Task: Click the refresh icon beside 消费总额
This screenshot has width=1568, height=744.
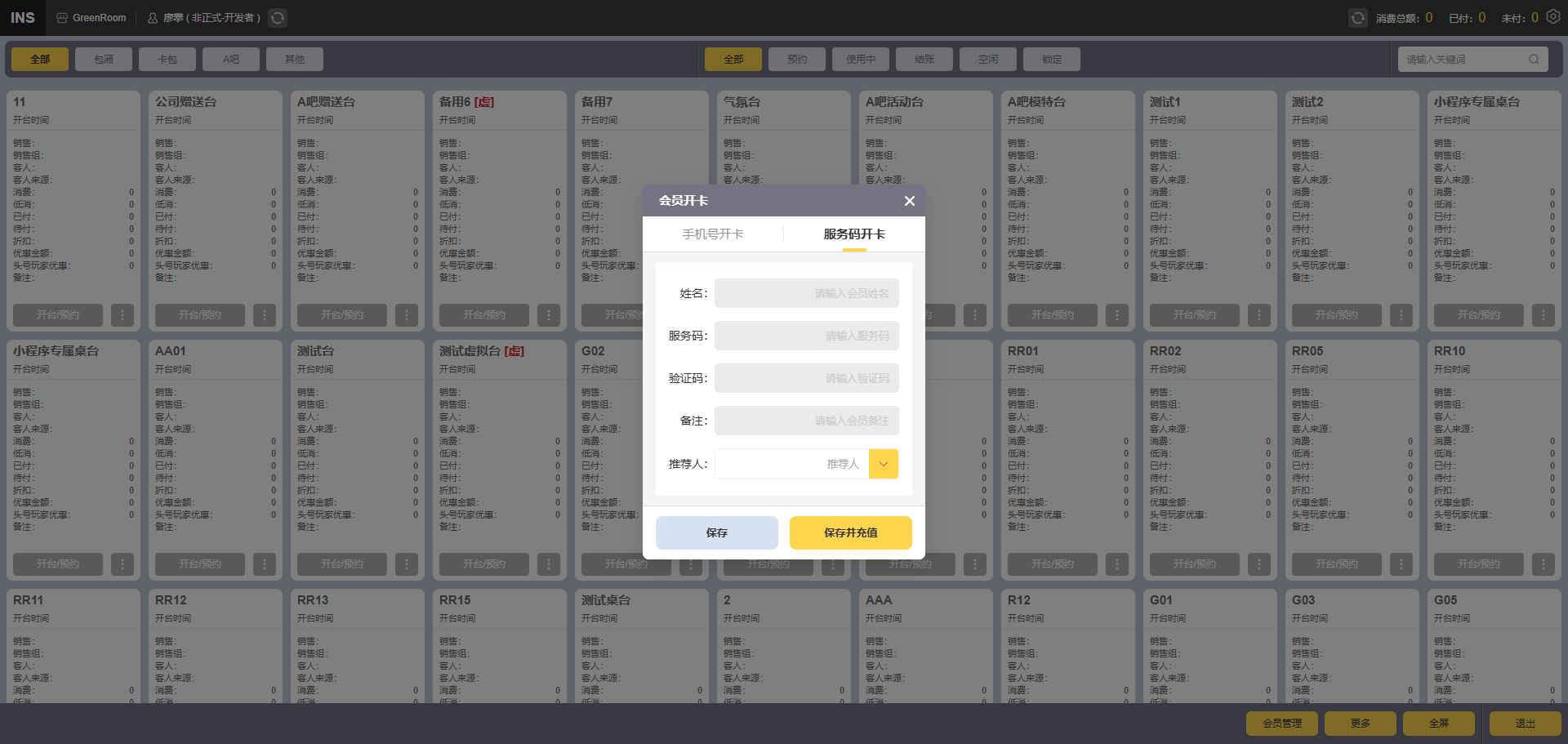Action: 1357,18
